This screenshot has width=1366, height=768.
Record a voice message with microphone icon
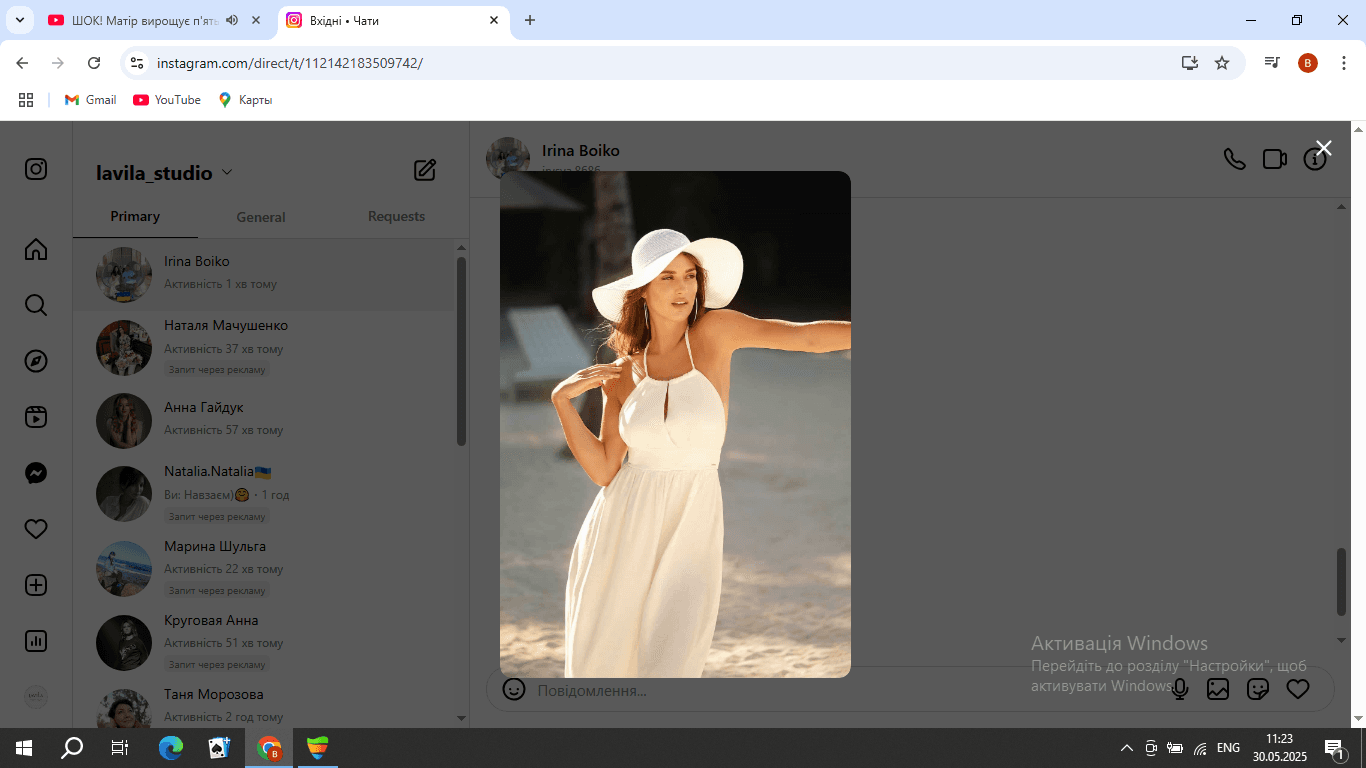click(1180, 689)
